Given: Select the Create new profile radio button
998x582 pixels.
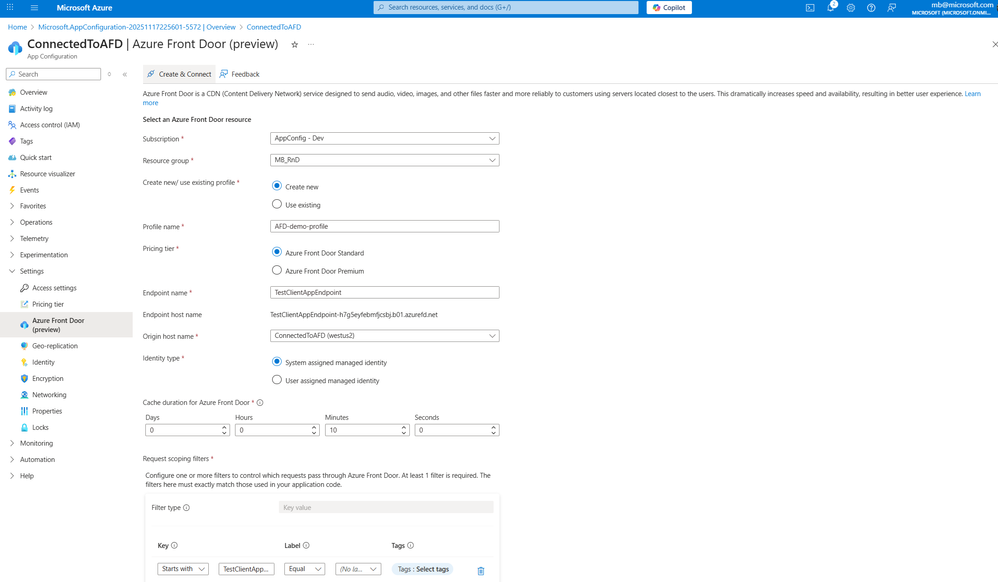Looking at the screenshot, I should [x=277, y=186].
